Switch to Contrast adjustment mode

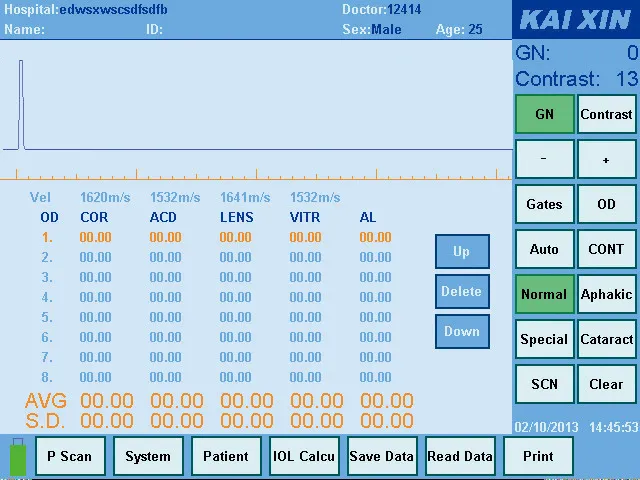(x=606, y=114)
